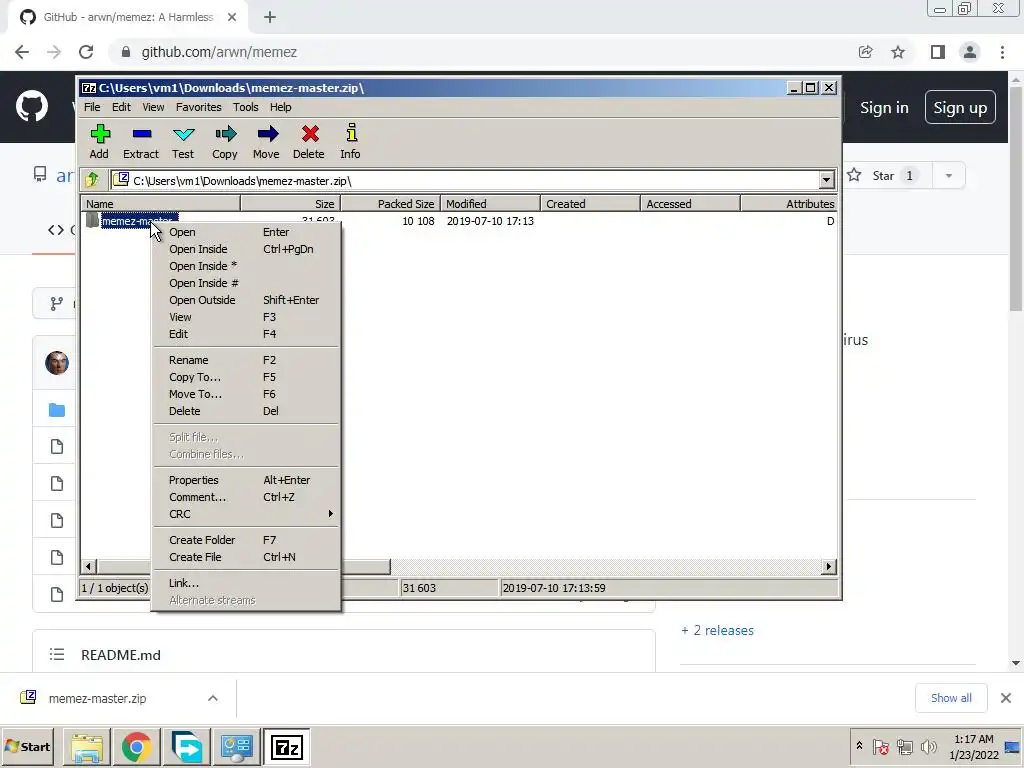
Task: Open the Edit menu in 7-Zip
Action: (x=121, y=107)
